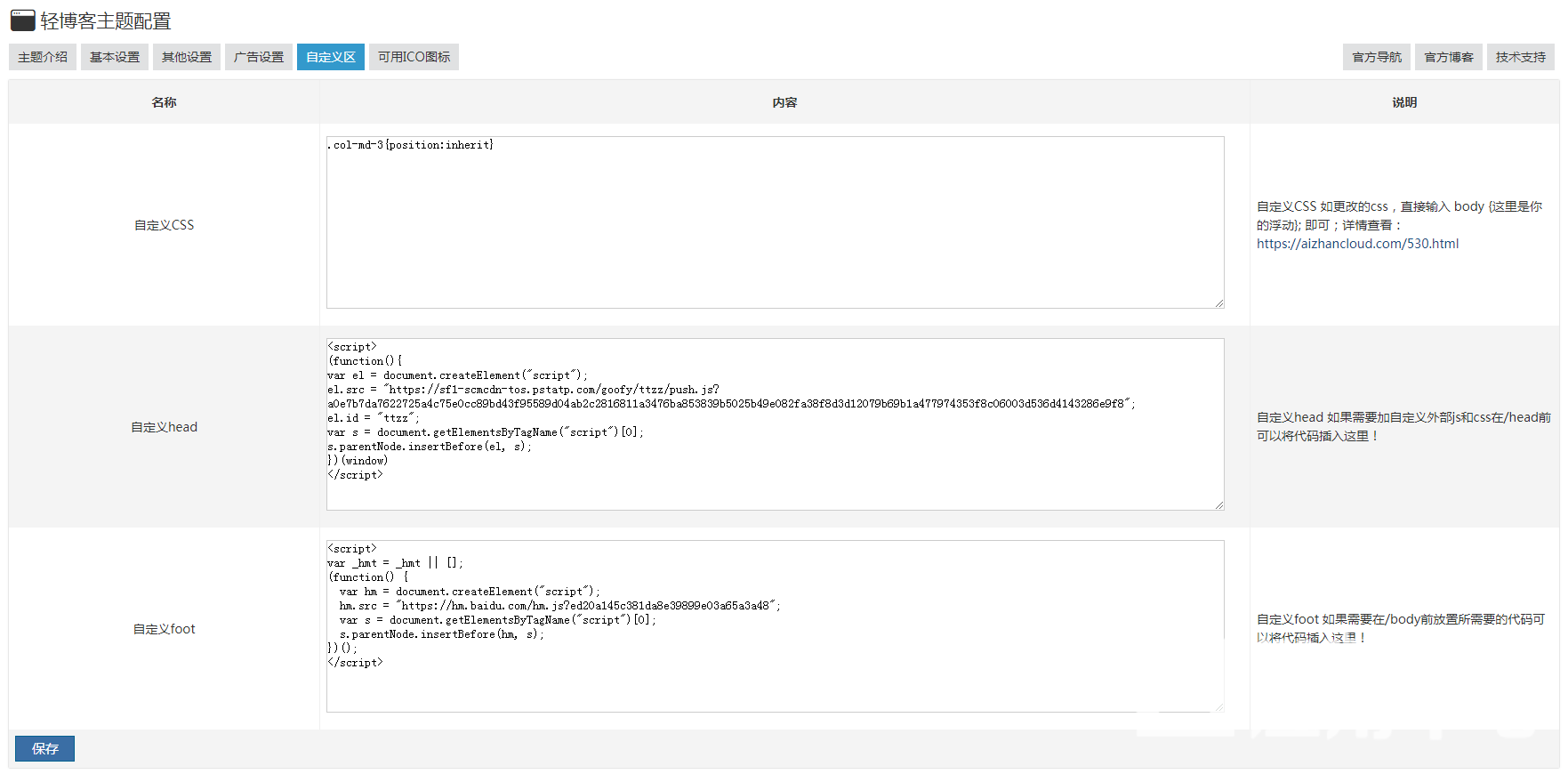This screenshot has height=774, width=1568.
Task: Select the active 自定义区 tab
Action: click(331, 57)
